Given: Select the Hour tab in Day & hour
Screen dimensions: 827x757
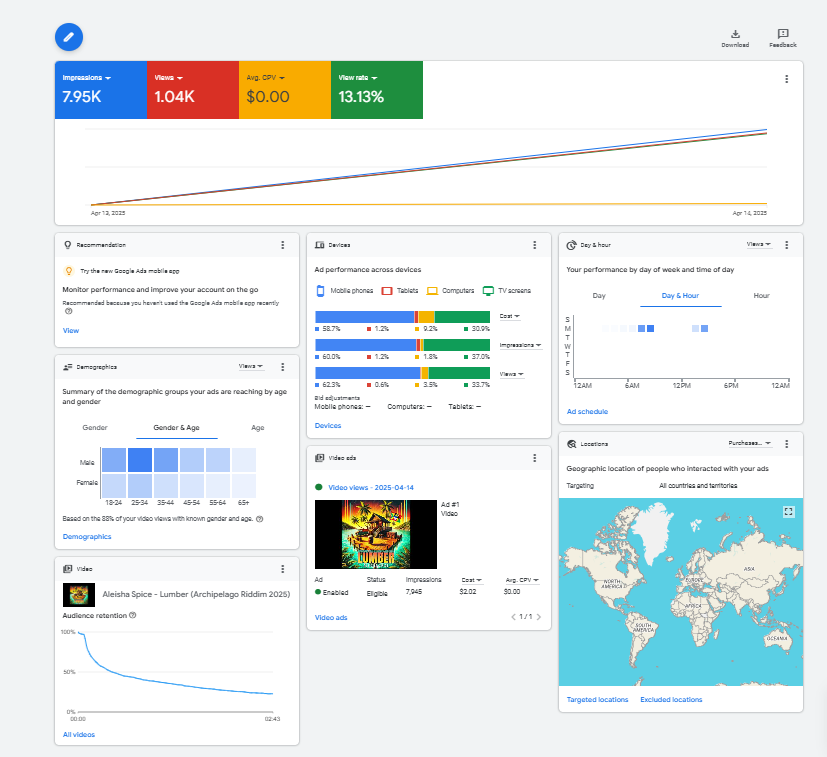Looking at the screenshot, I should click(x=761, y=296).
